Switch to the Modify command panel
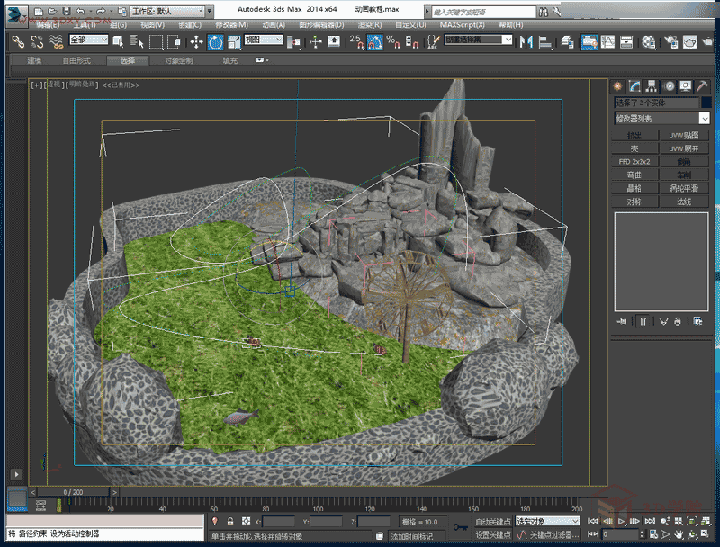The image size is (720, 547). (x=635, y=86)
